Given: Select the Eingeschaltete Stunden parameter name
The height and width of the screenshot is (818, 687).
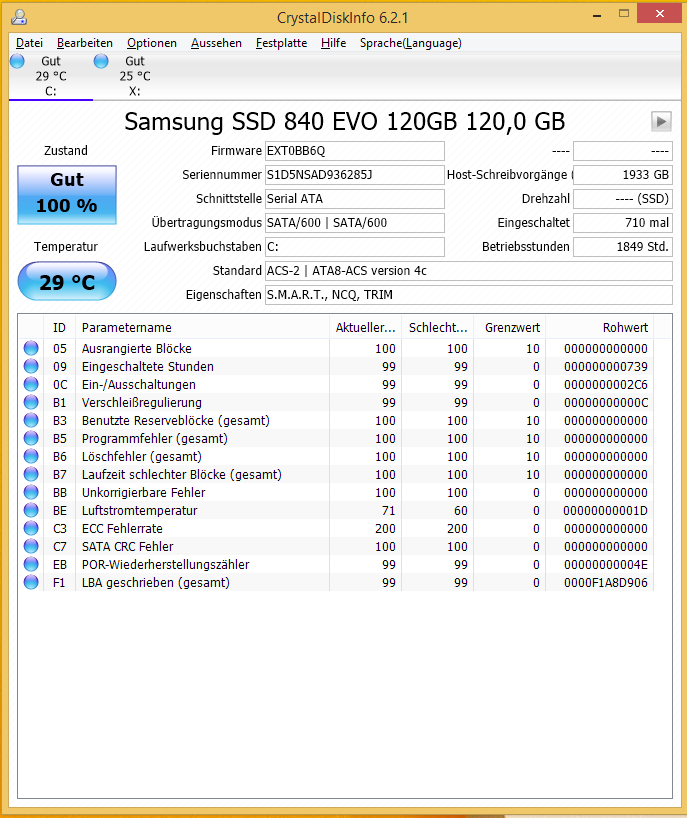Looking at the screenshot, I should click(x=148, y=367).
